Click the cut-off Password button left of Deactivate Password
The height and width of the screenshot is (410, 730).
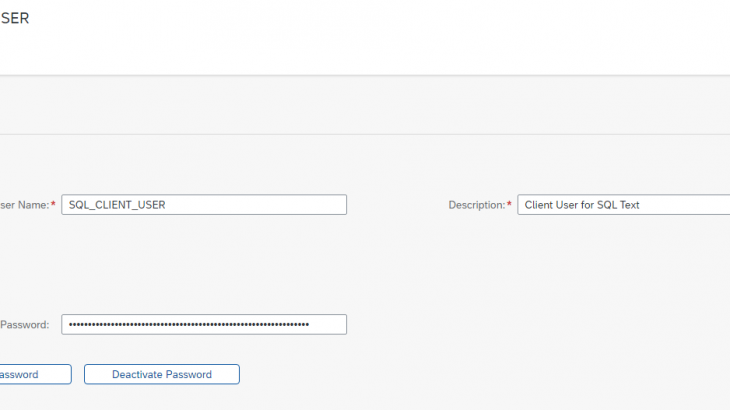[35, 374]
